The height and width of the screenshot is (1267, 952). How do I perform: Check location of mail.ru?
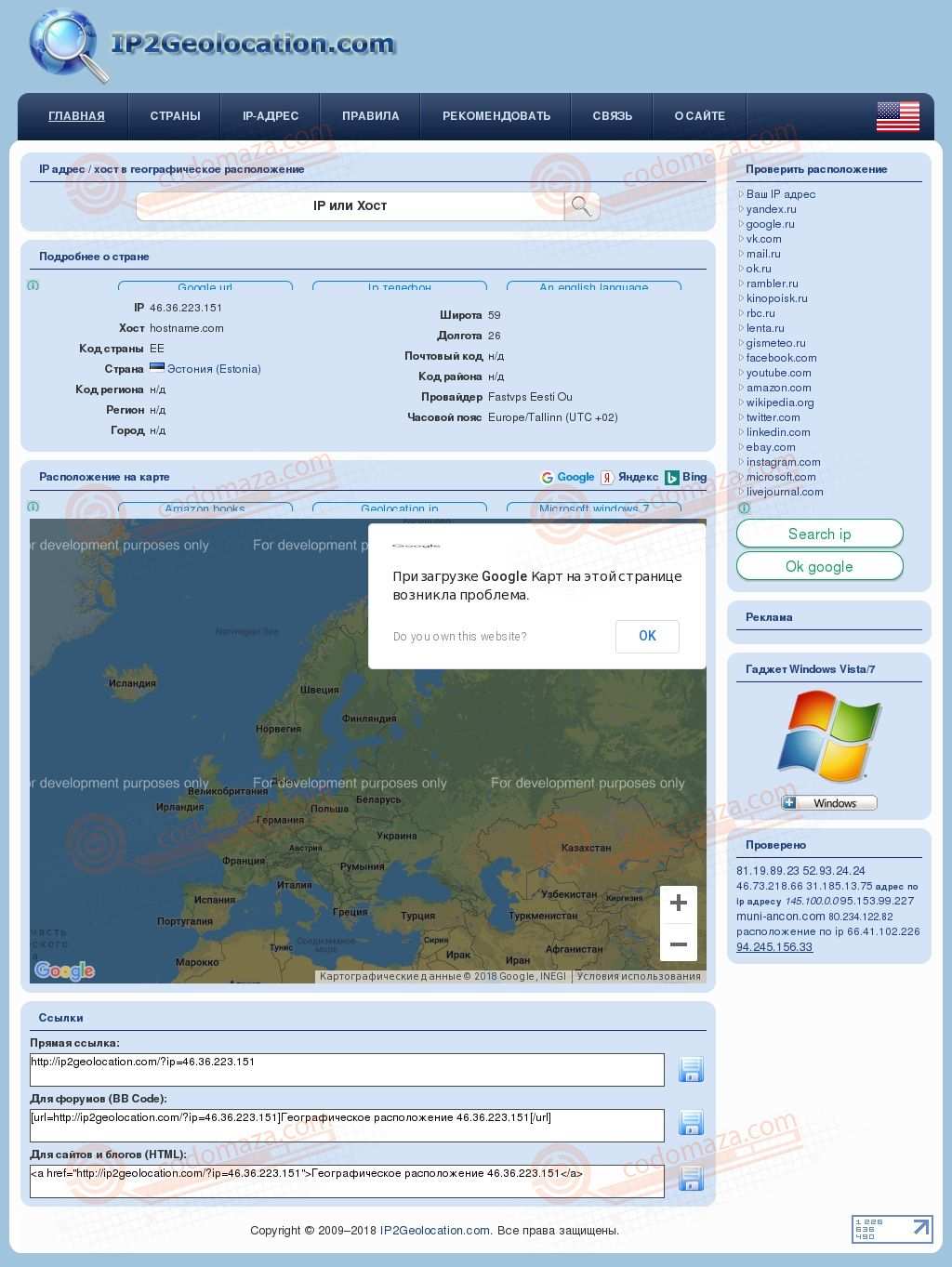(x=763, y=254)
